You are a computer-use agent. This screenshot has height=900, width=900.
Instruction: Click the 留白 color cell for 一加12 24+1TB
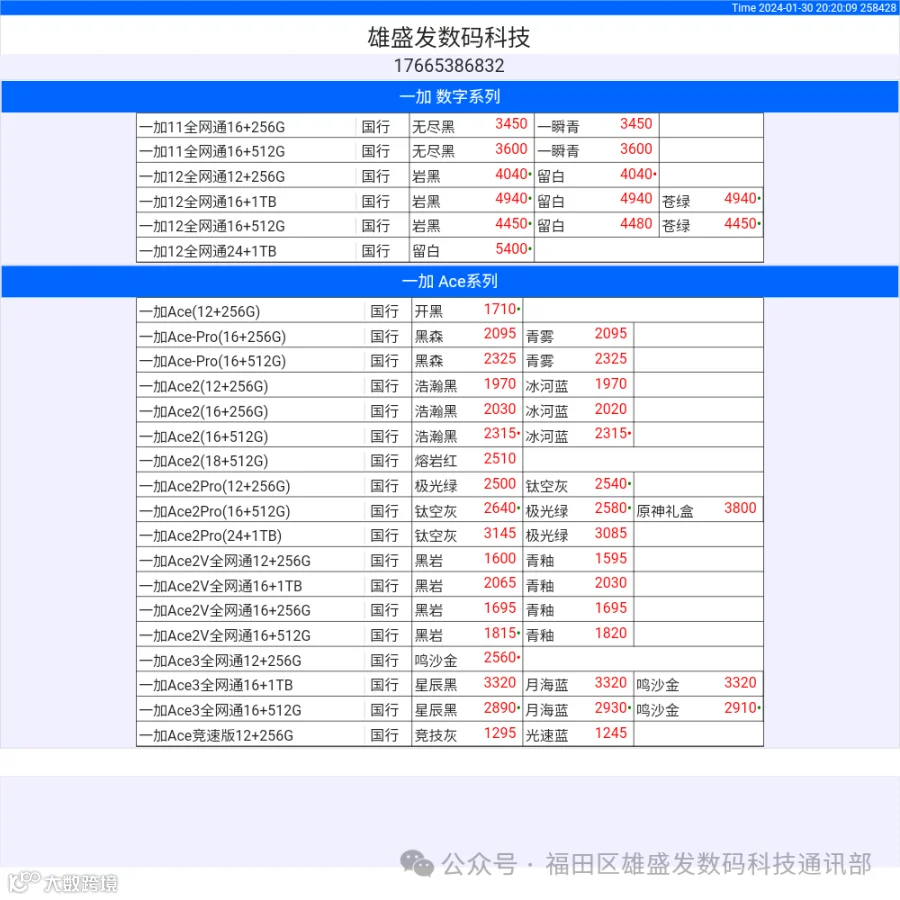426,251
